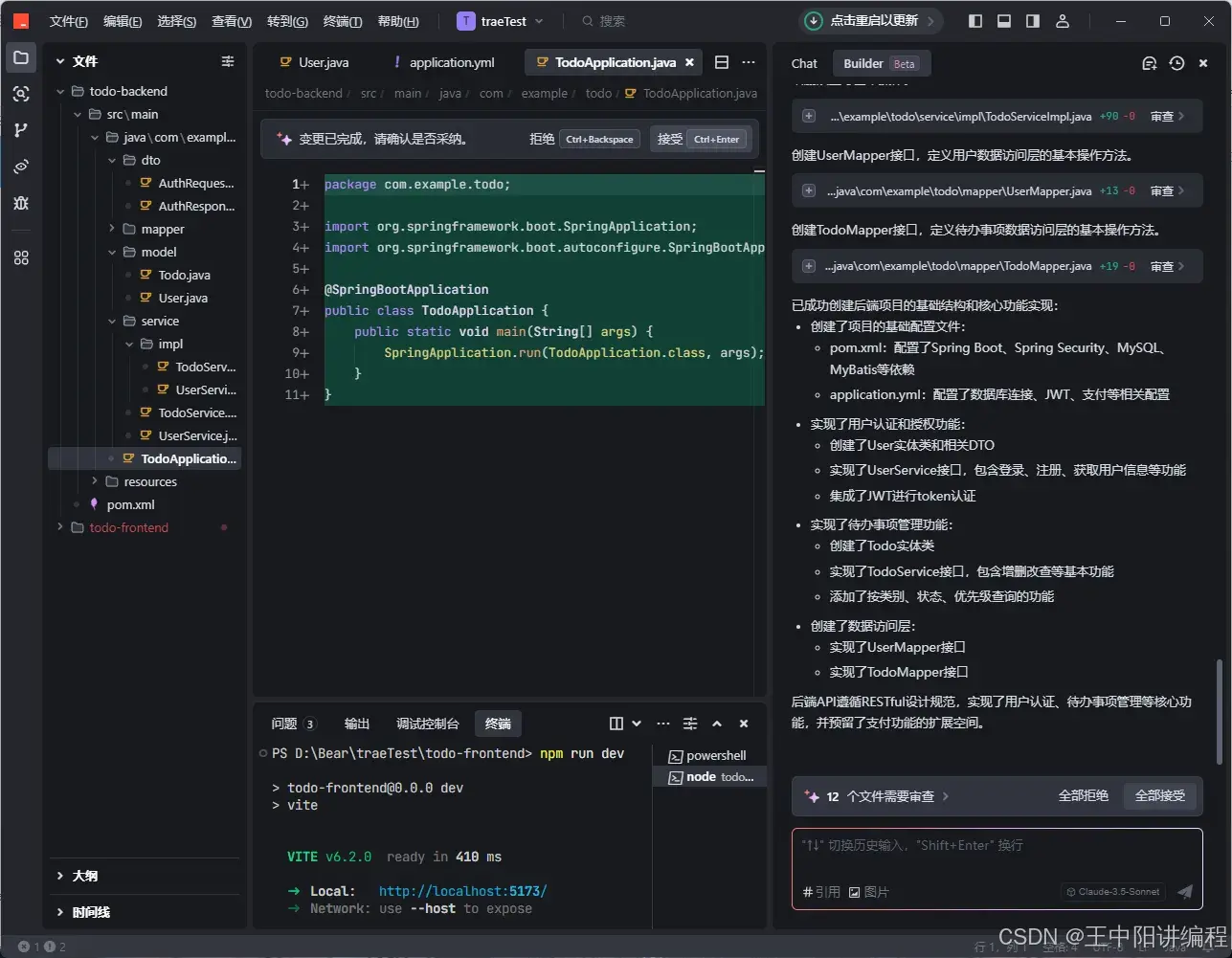The height and width of the screenshot is (958, 1232).
Task: Start a new chat session icon
Action: click(1150, 63)
